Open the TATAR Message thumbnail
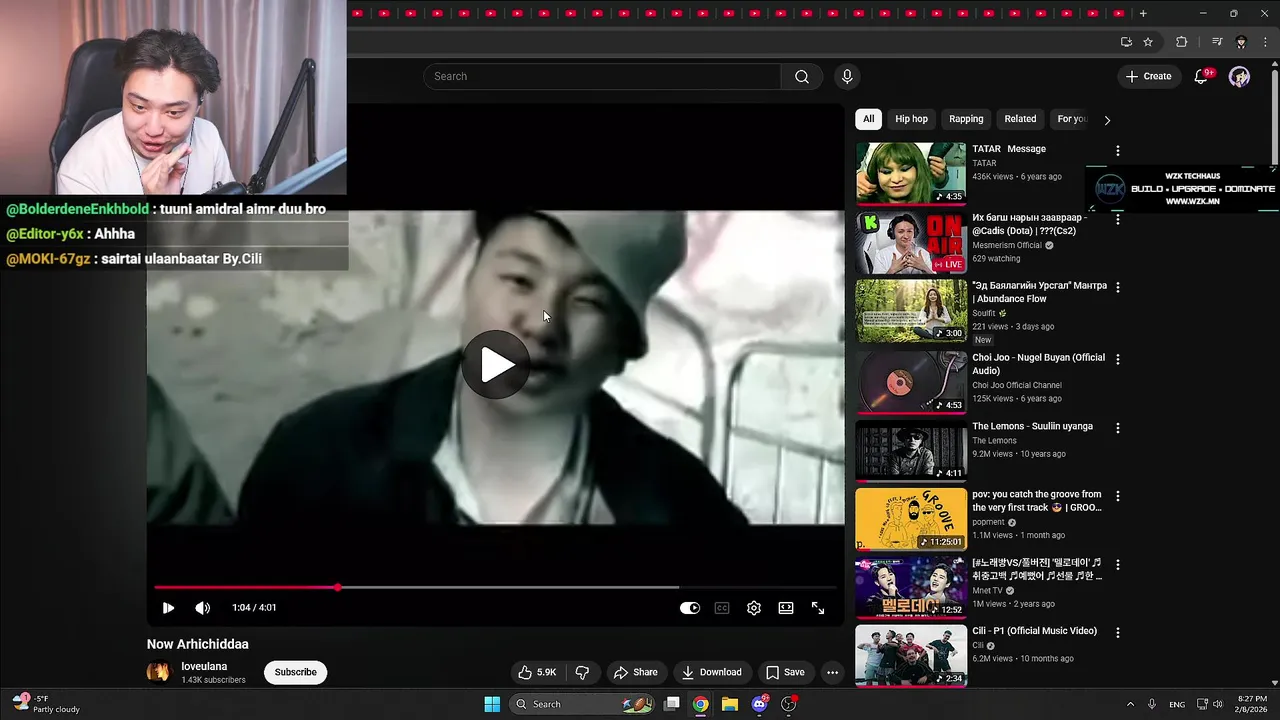 911,173
